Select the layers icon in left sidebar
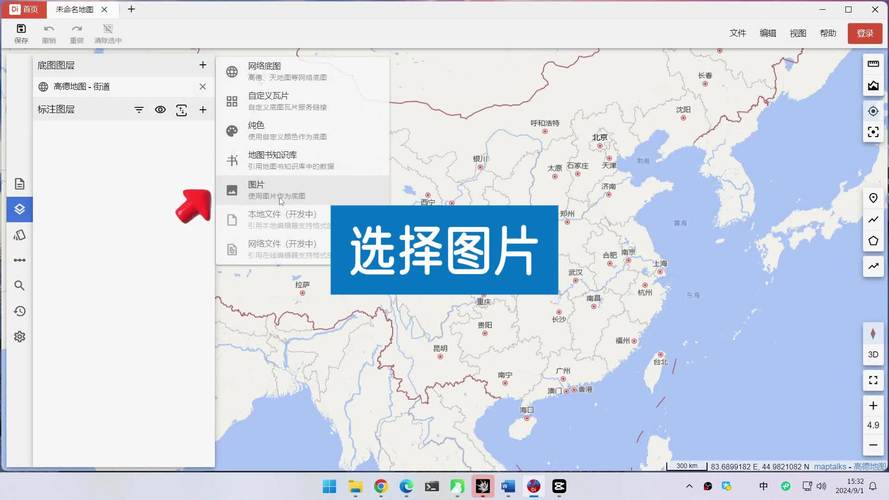 pos(19,209)
